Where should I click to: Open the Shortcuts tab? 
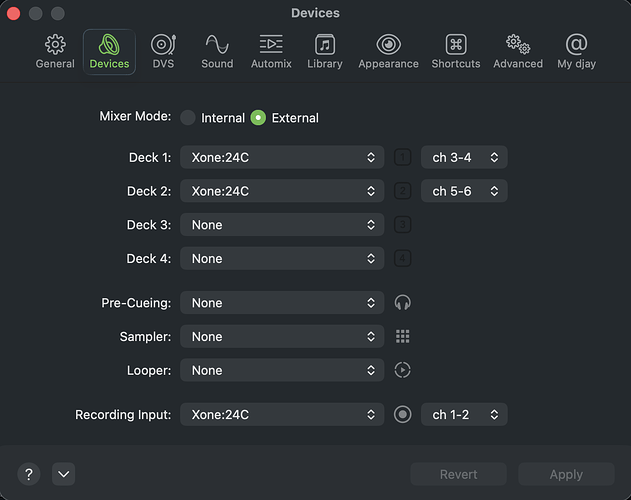point(456,52)
